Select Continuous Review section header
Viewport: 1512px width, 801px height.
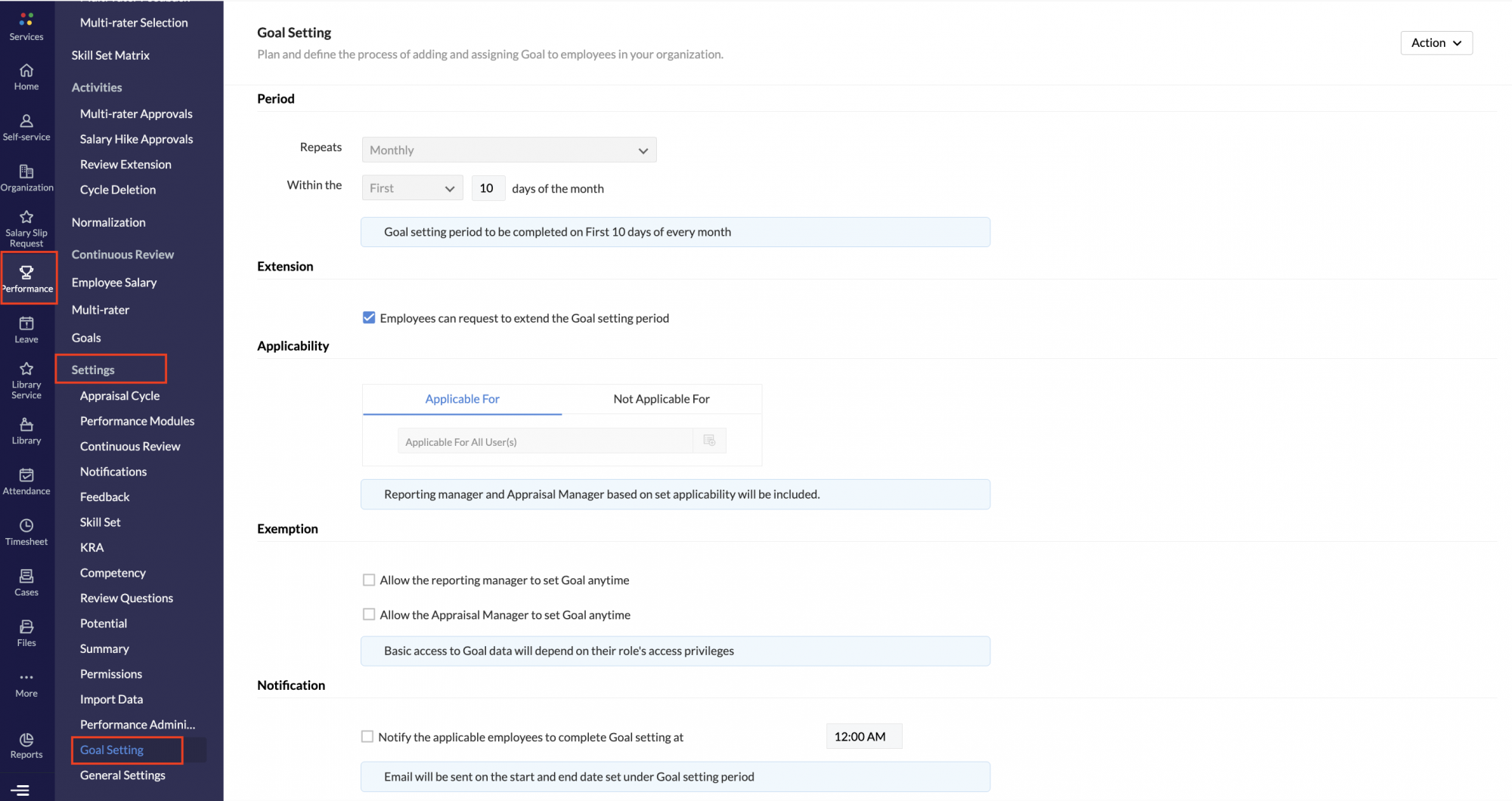(x=122, y=255)
